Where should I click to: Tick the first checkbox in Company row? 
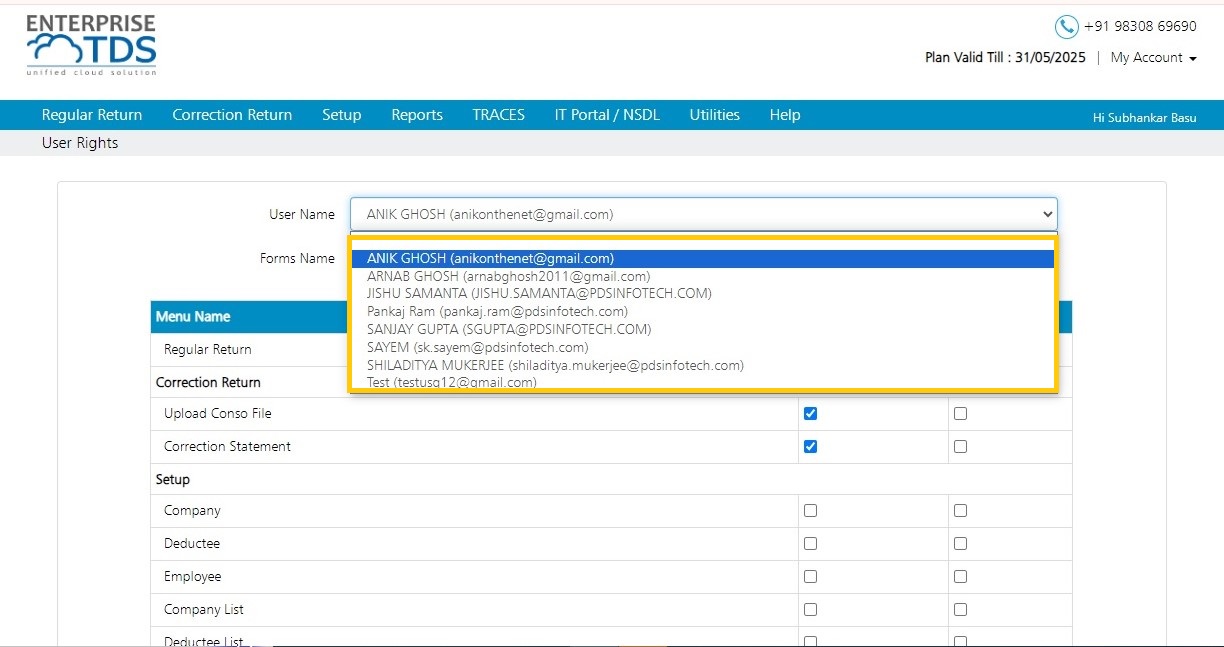(810, 511)
